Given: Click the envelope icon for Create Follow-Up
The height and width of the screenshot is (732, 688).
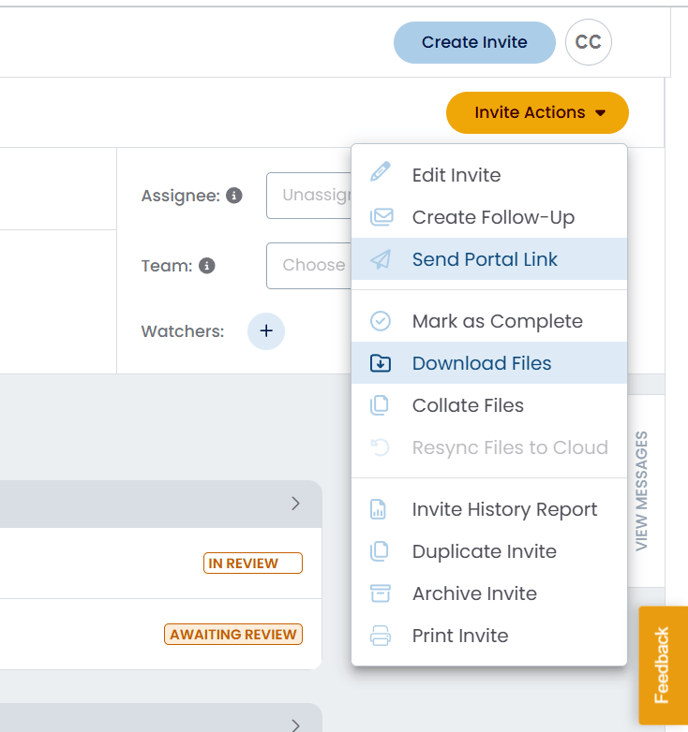Looking at the screenshot, I should [x=381, y=217].
